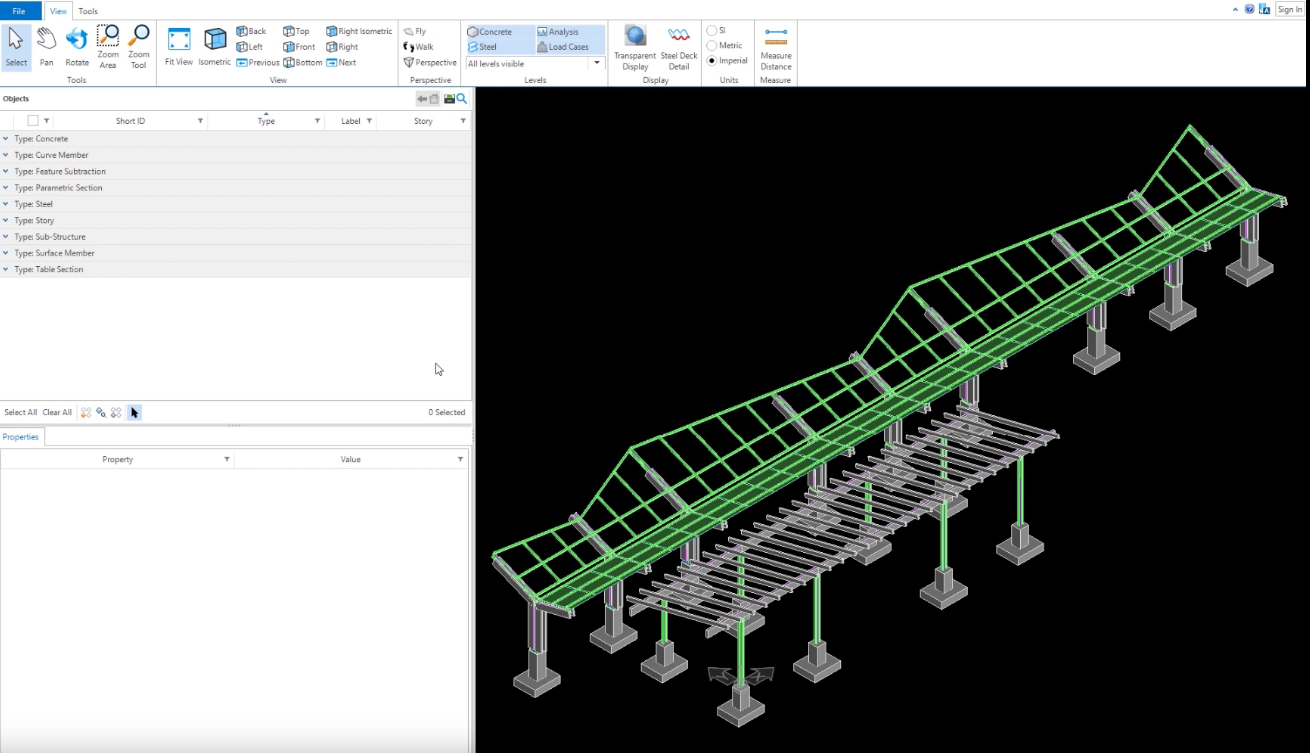
Task: Open the help question mark icon
Action: coord(1249,9)
